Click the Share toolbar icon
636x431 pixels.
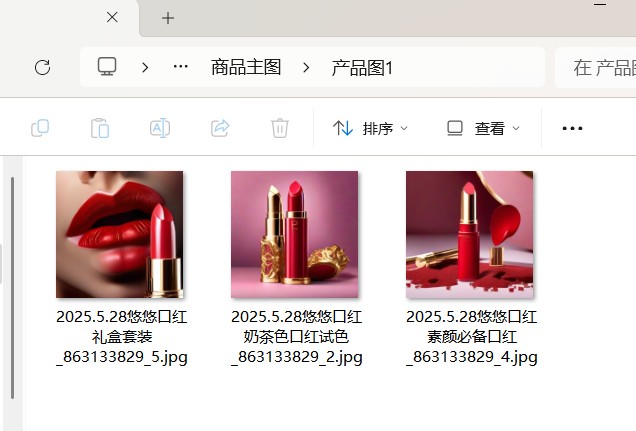click(220, 128)
